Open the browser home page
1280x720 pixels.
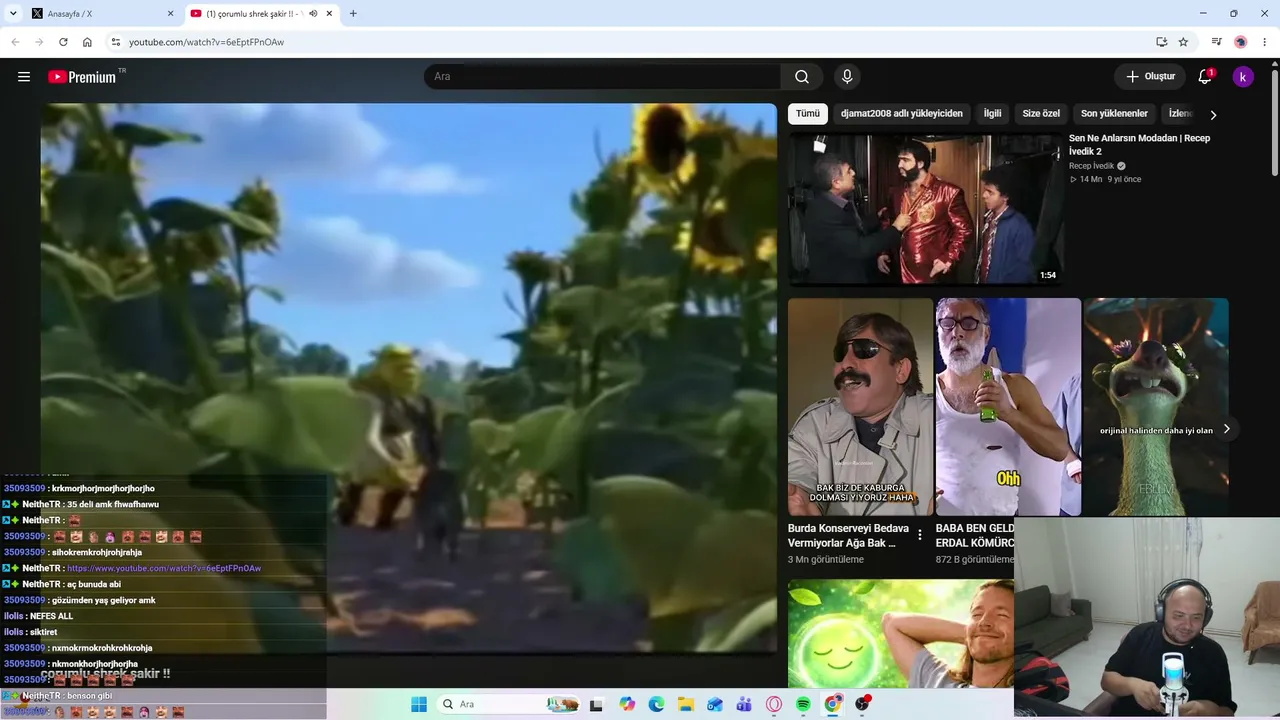point(87,42)
